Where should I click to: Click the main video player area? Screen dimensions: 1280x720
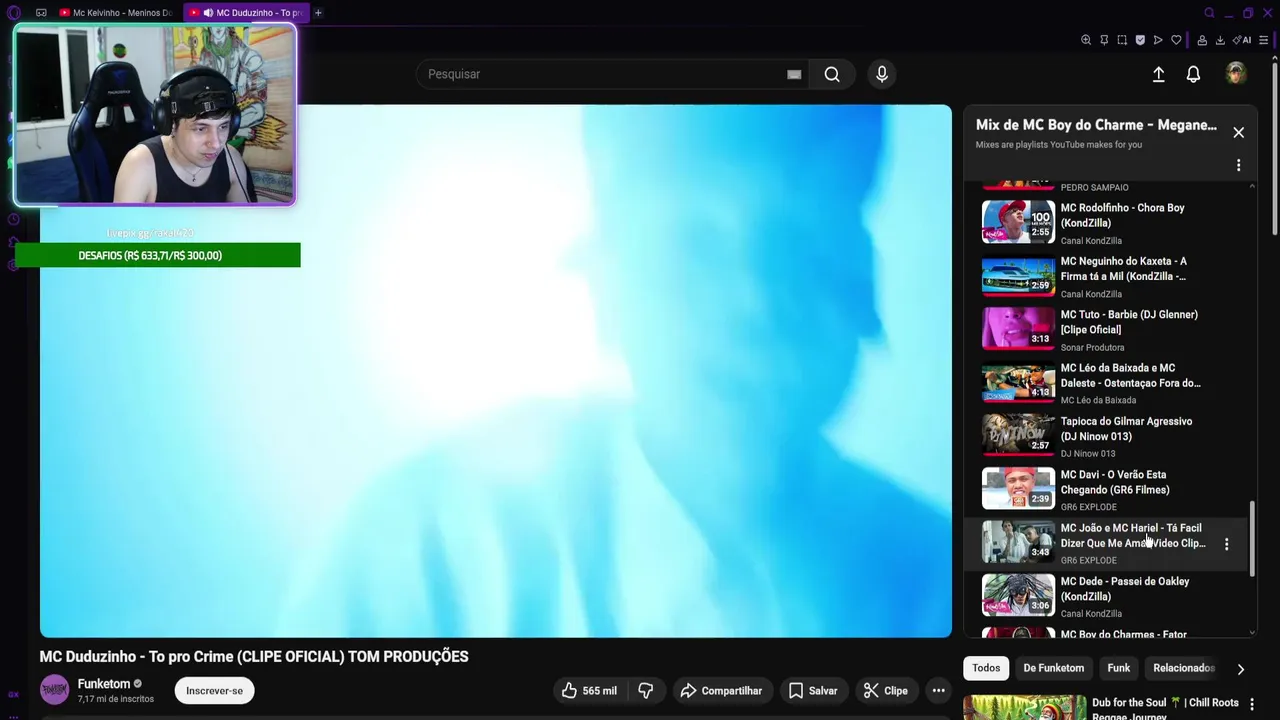496,371
